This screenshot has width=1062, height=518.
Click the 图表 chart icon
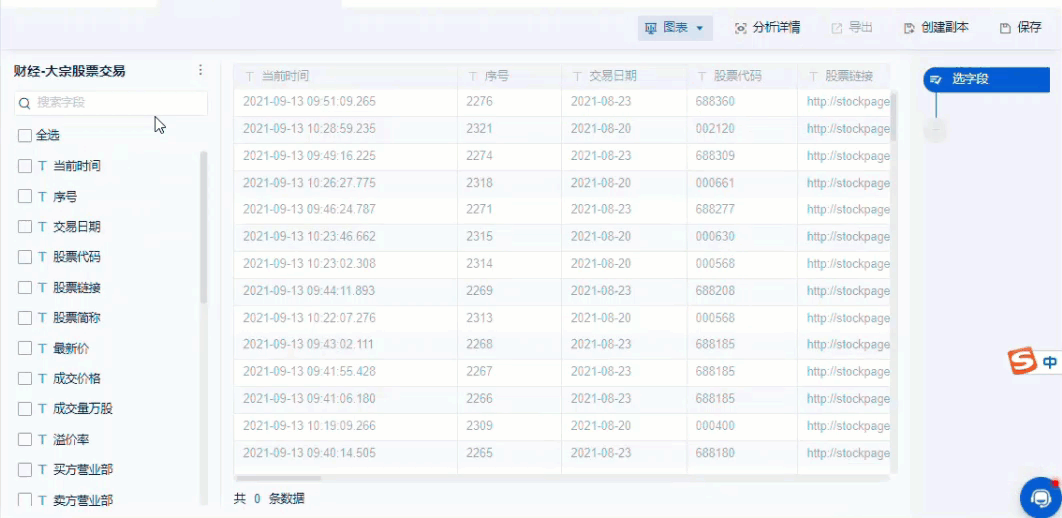point(651,28)
